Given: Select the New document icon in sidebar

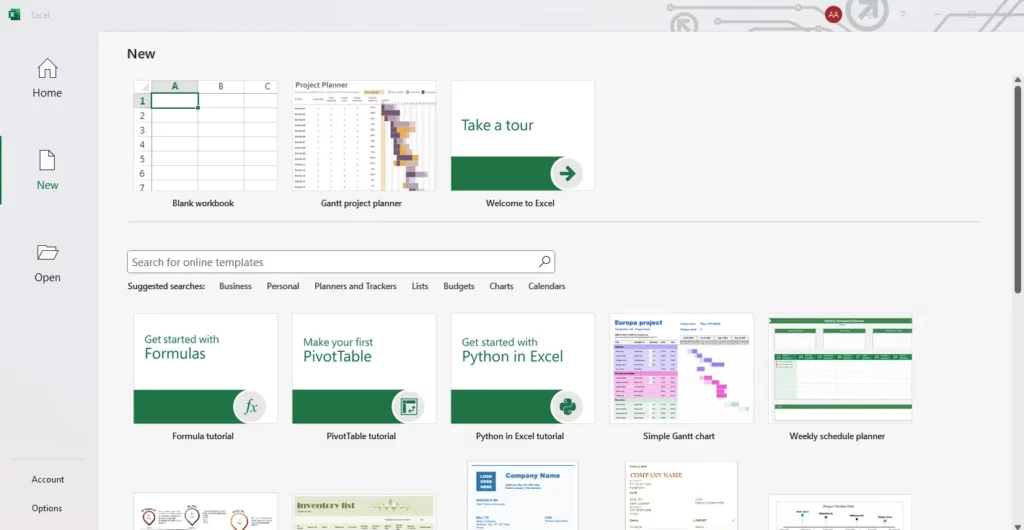Looking at the screenshot, I should [47, 160].
